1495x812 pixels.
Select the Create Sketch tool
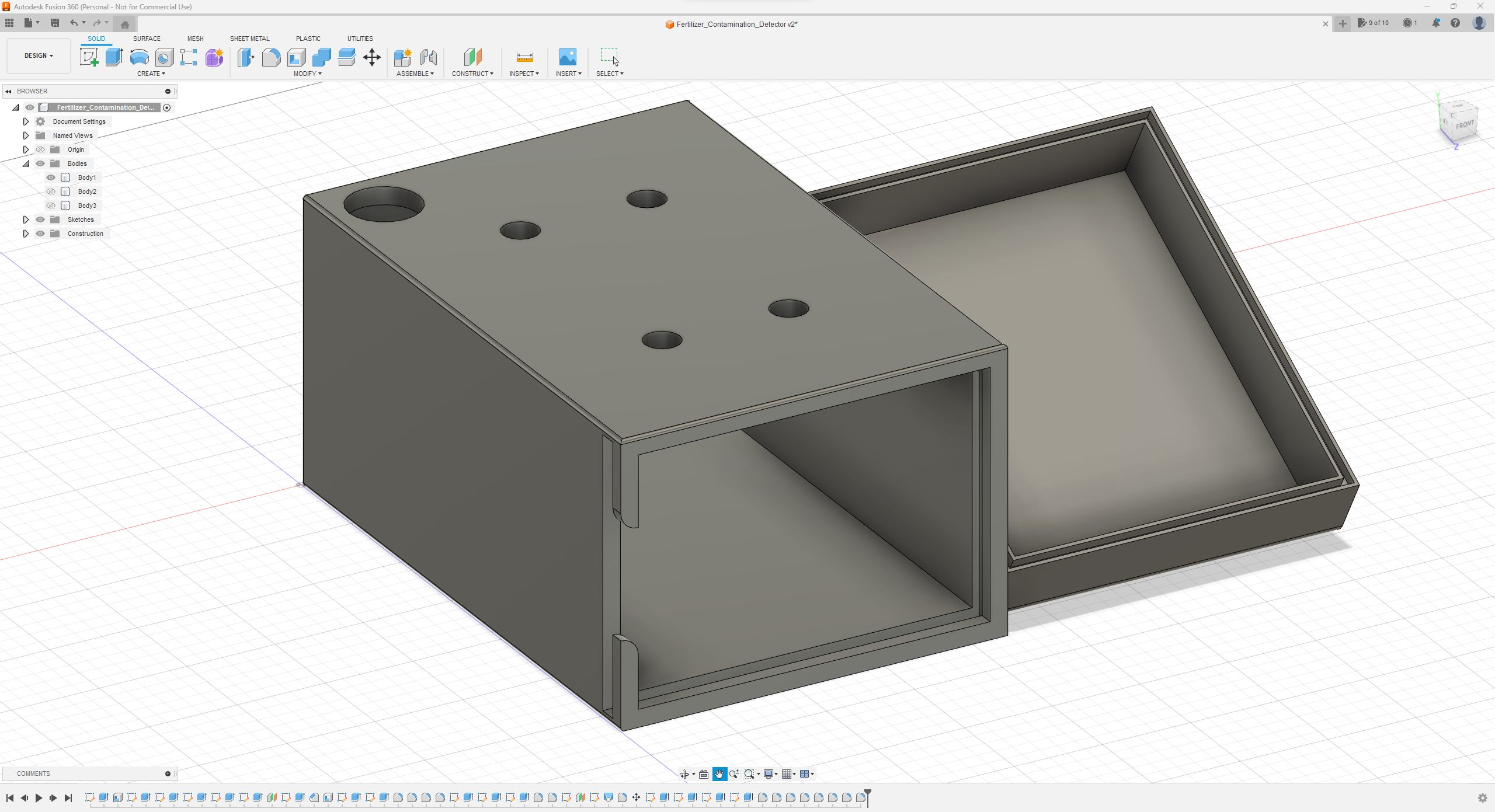[89, 57]
